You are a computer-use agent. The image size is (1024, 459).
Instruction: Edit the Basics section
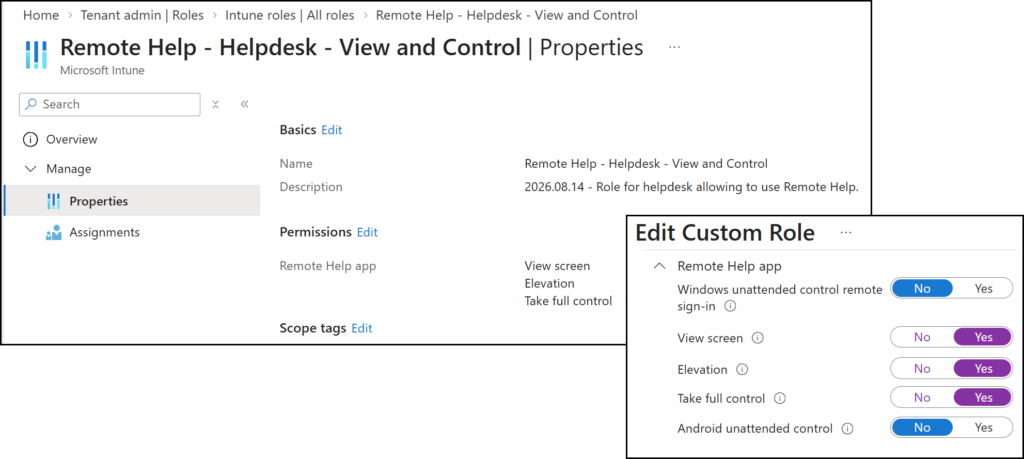[332, 130]
